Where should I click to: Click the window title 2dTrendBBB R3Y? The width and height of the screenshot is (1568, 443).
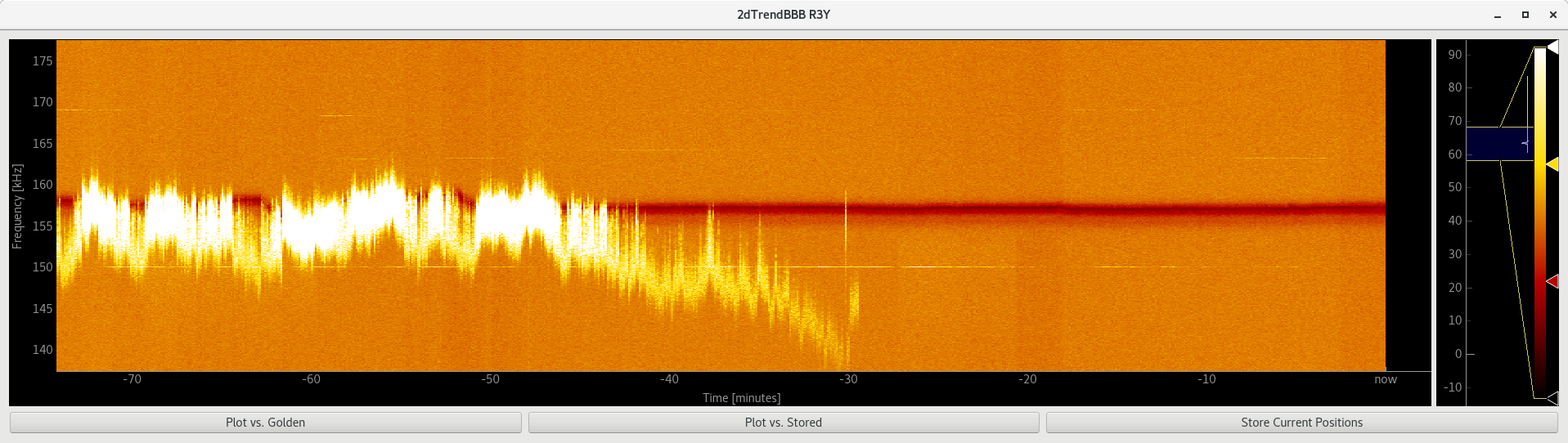pos(783,15)
